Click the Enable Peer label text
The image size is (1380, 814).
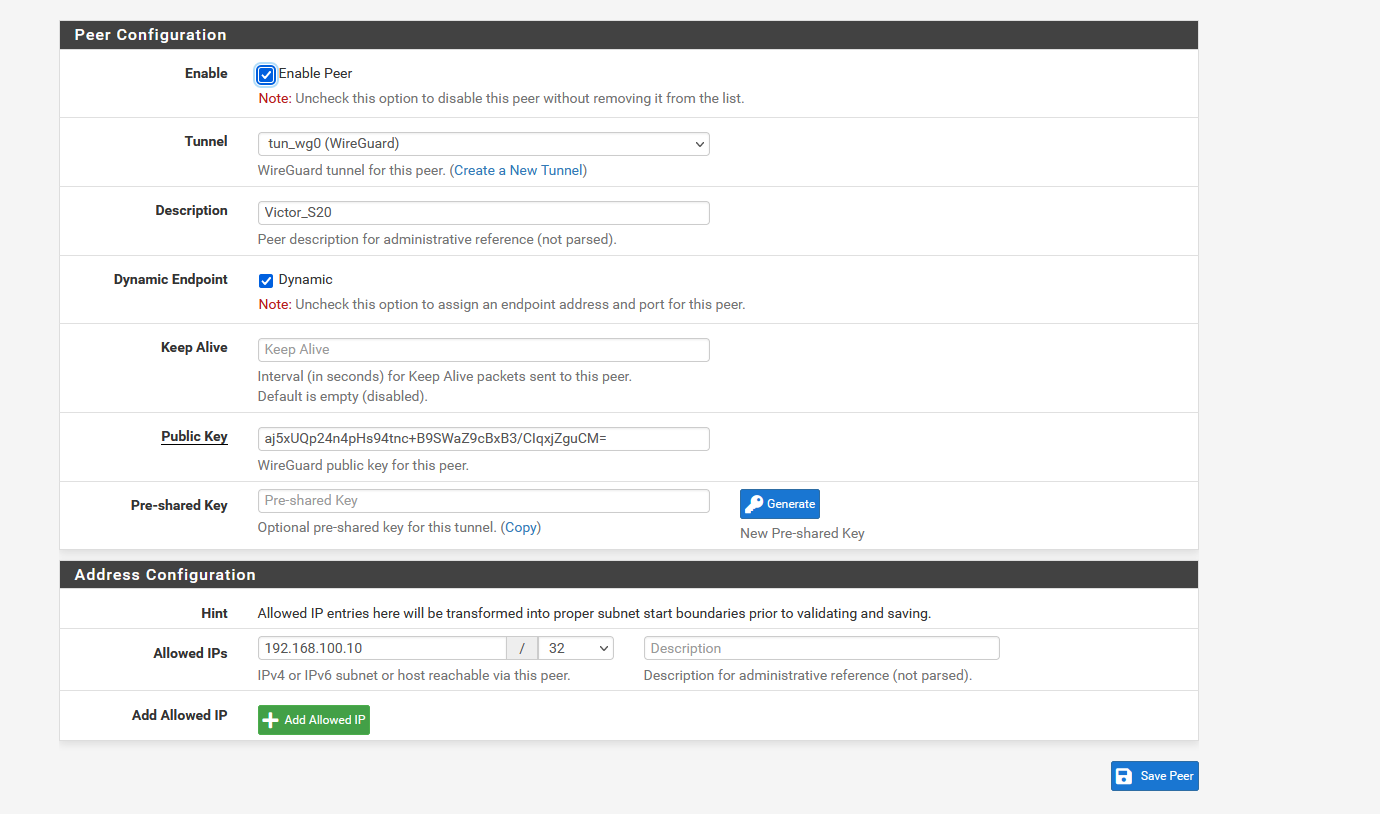315,74
